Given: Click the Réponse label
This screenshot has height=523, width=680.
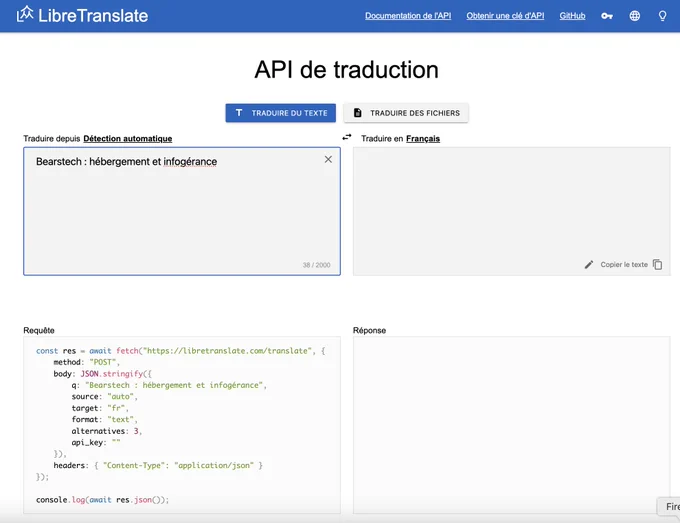Looking at the screenshot, I should pos(369,330).
